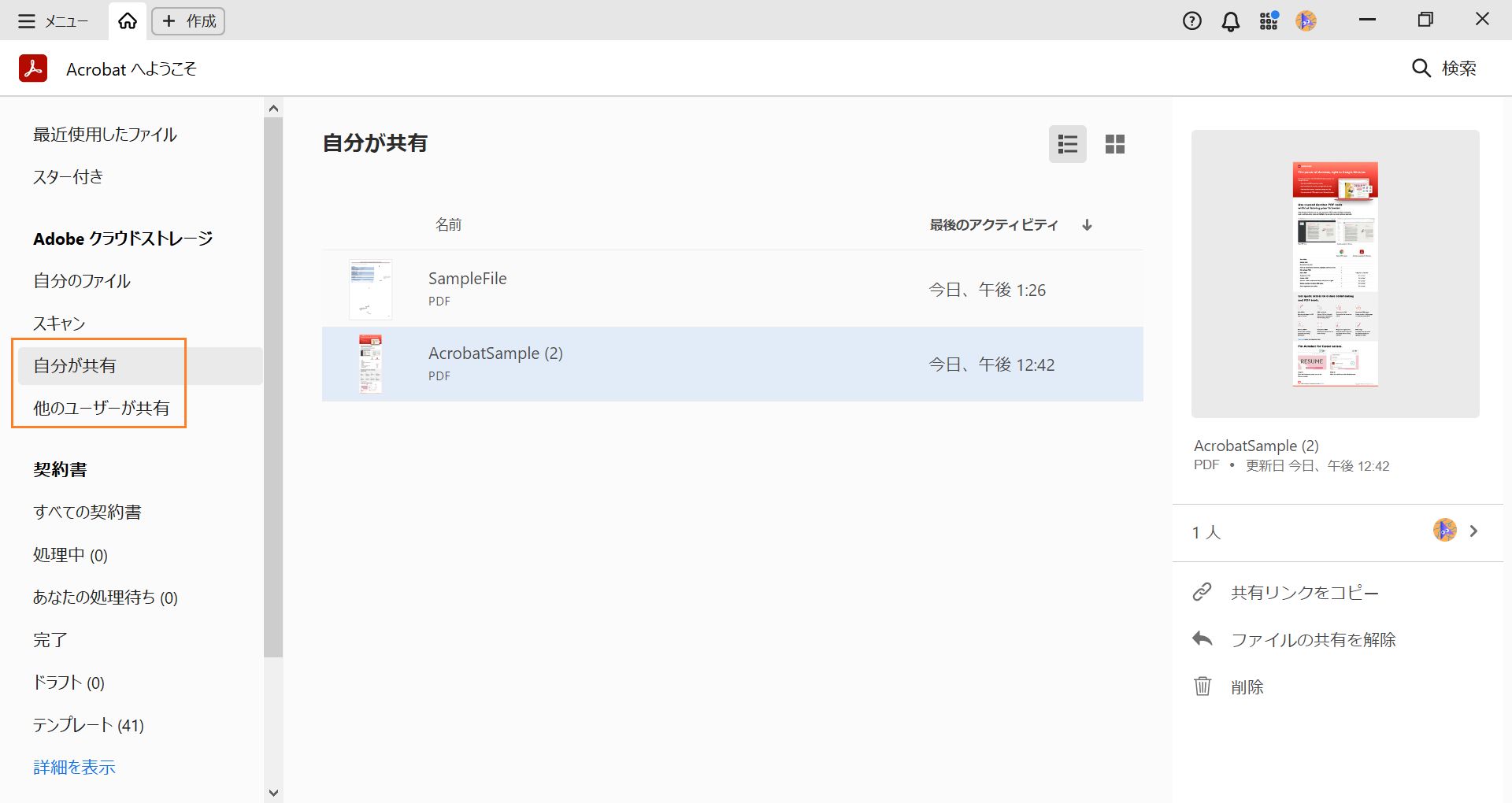1512x803 pixels.
Task: Open the SampleFile PDF thumbnail
Action: point(370,288)
